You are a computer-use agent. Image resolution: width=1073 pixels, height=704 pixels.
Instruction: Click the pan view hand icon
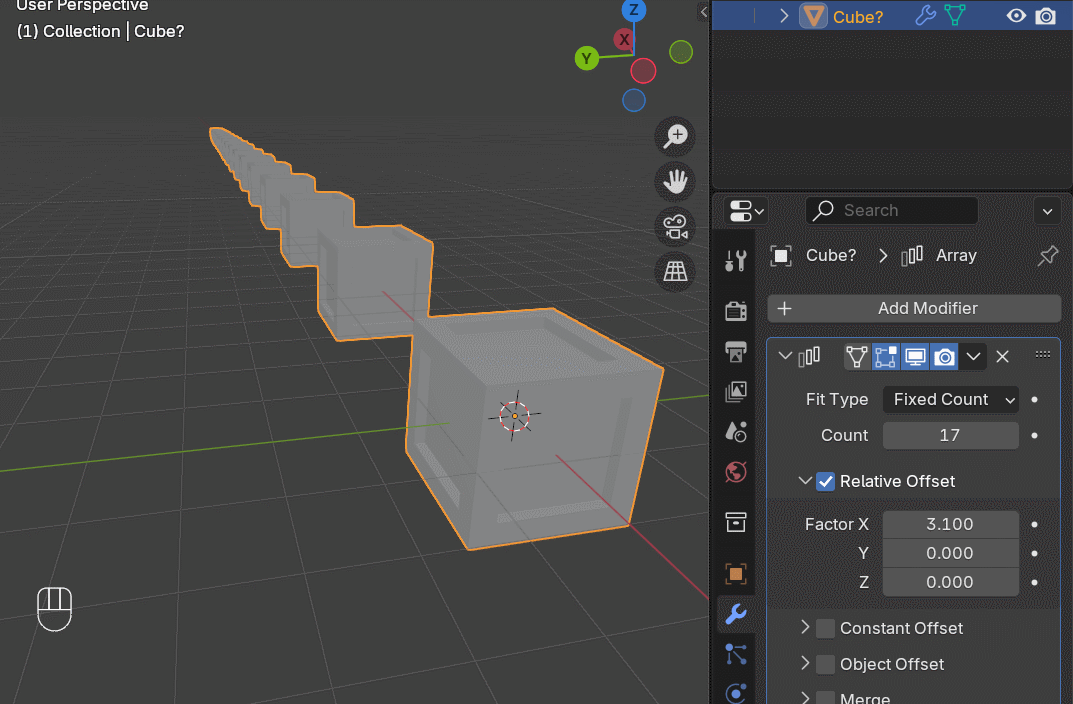(676, 181)
